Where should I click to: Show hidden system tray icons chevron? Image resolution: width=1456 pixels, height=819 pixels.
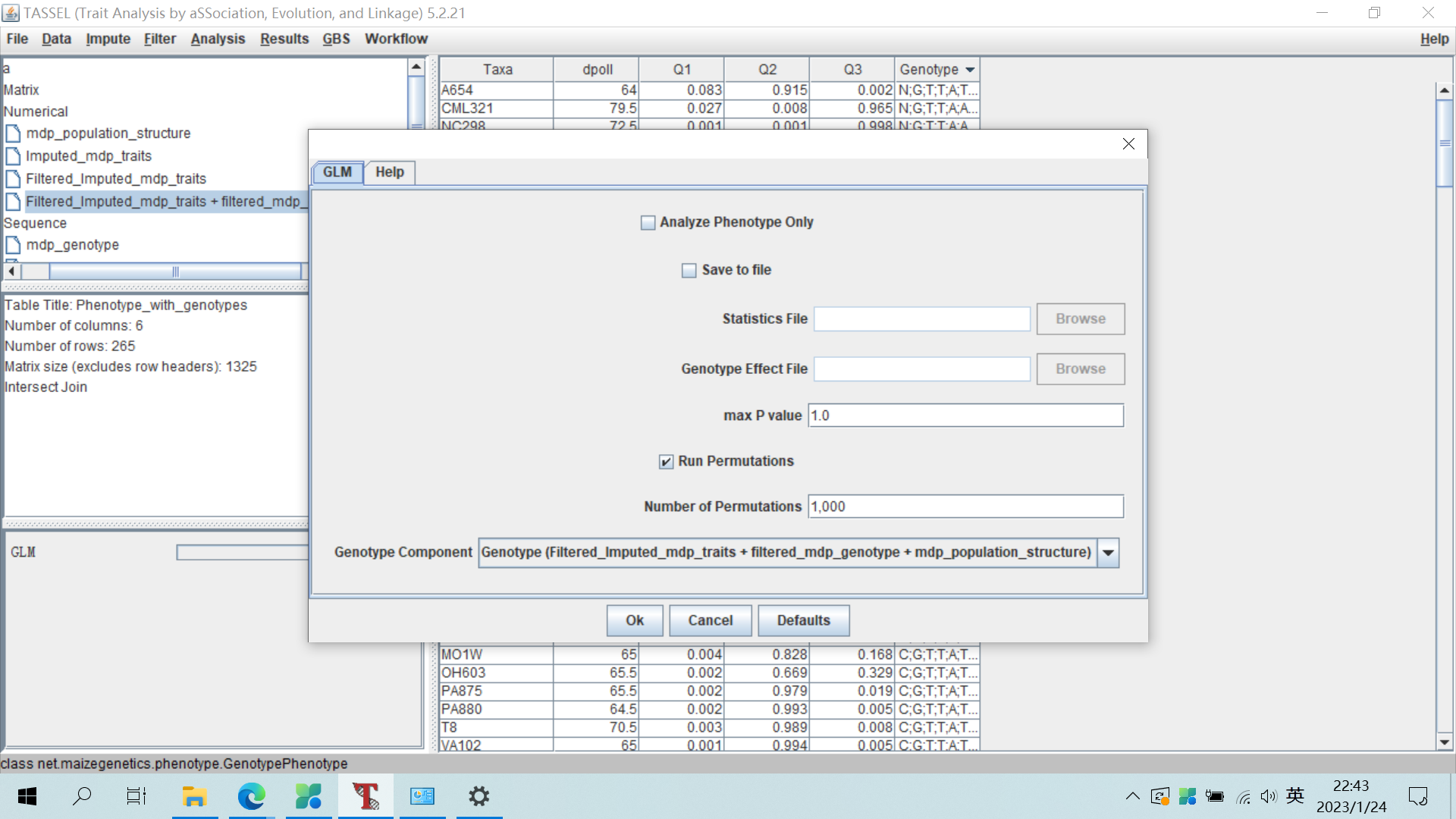[1132, 796]
